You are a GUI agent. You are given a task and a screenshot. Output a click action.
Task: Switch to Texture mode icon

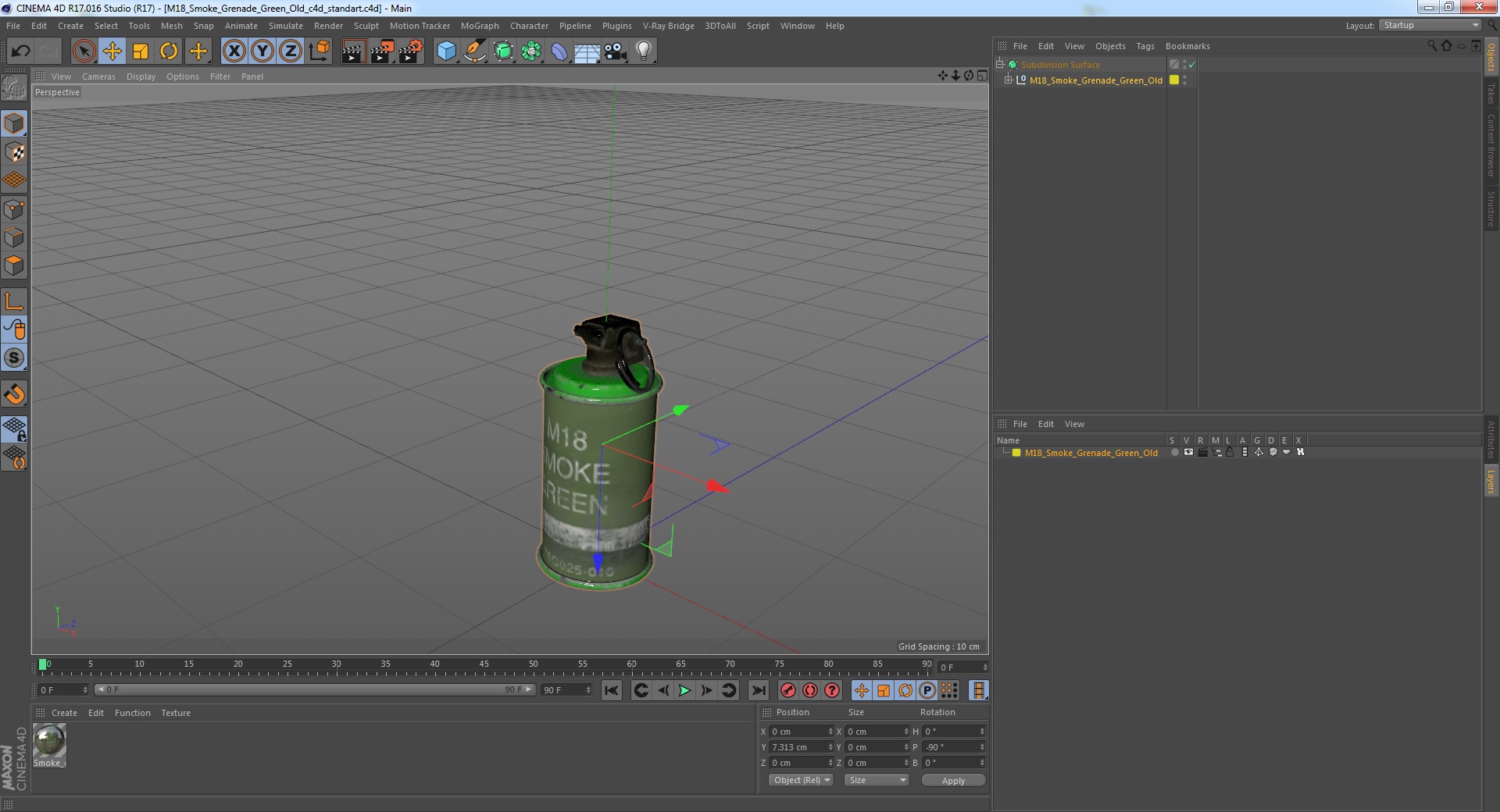click(x=14, y=152)
